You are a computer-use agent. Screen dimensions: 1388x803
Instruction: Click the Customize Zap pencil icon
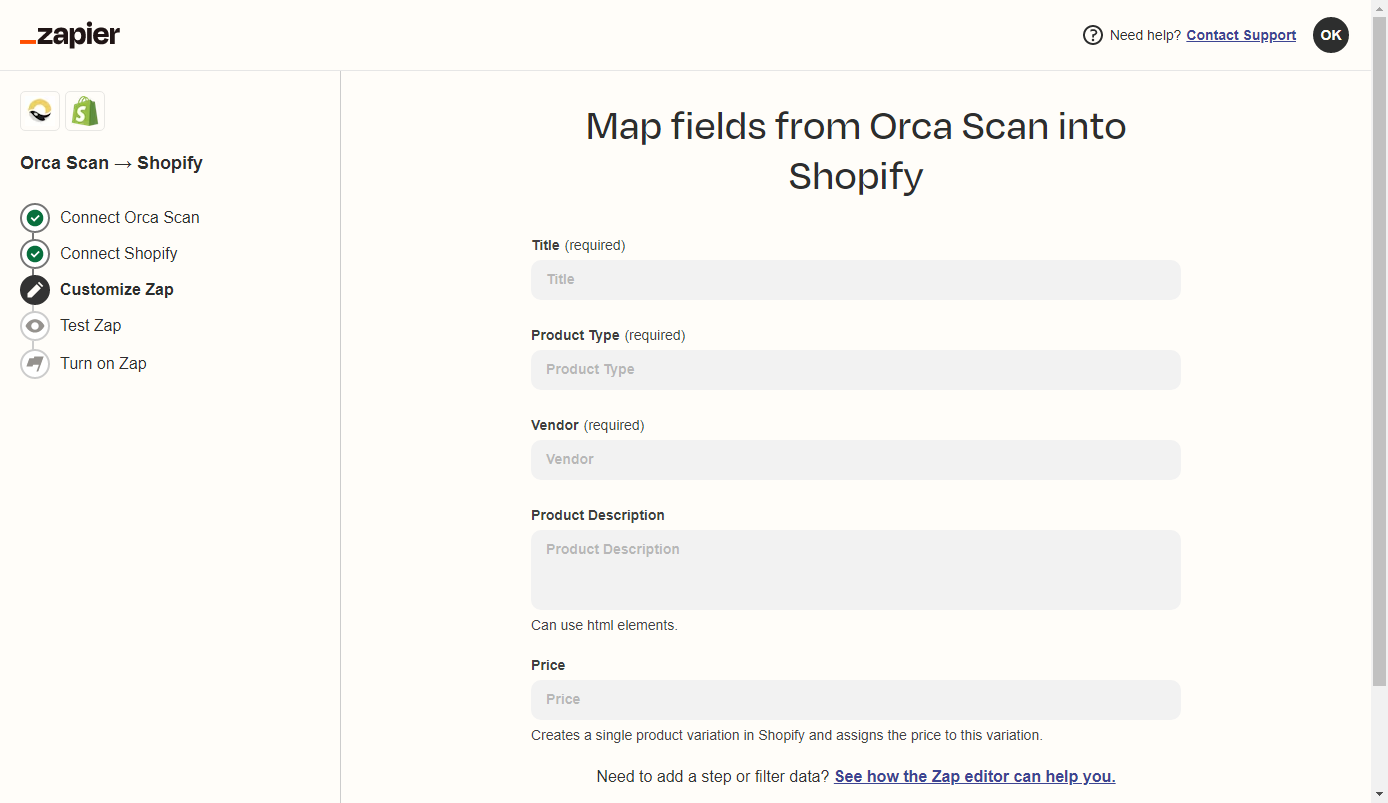click(35, 290)
